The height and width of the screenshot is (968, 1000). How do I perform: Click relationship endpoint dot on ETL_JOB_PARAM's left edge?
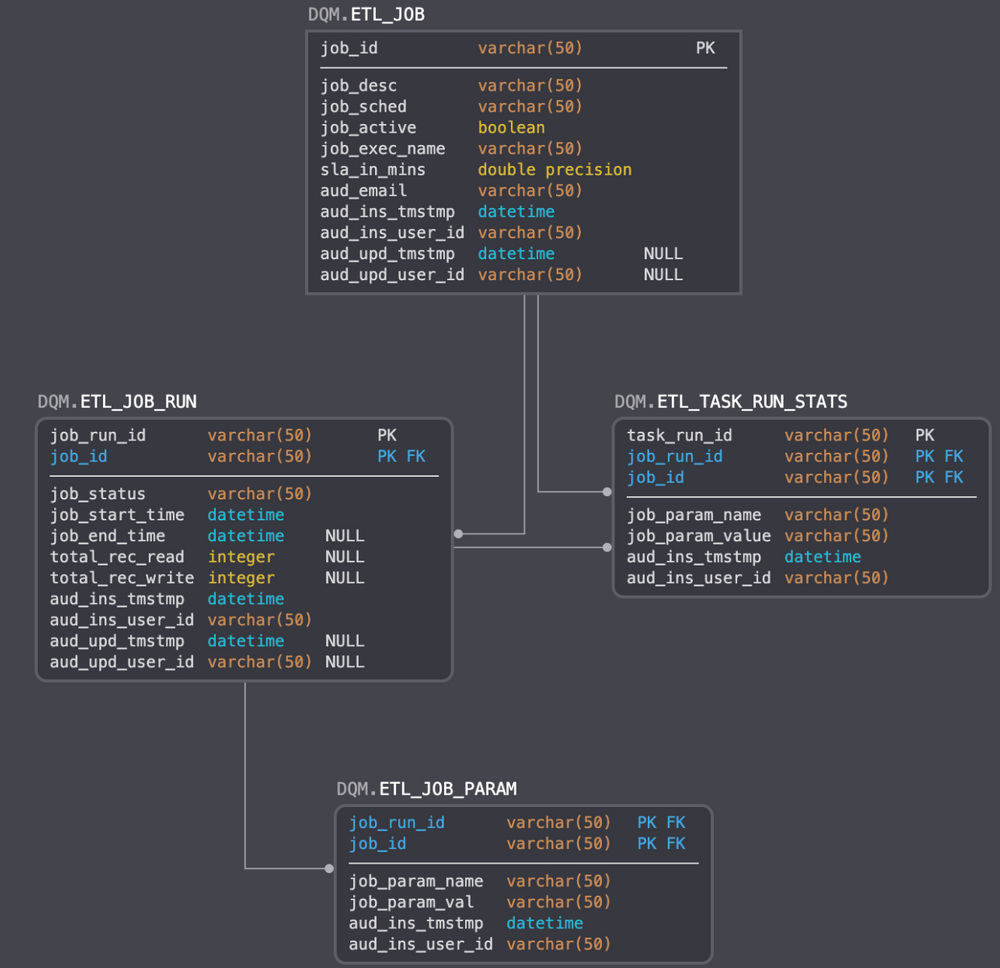[x=329, y=868]
